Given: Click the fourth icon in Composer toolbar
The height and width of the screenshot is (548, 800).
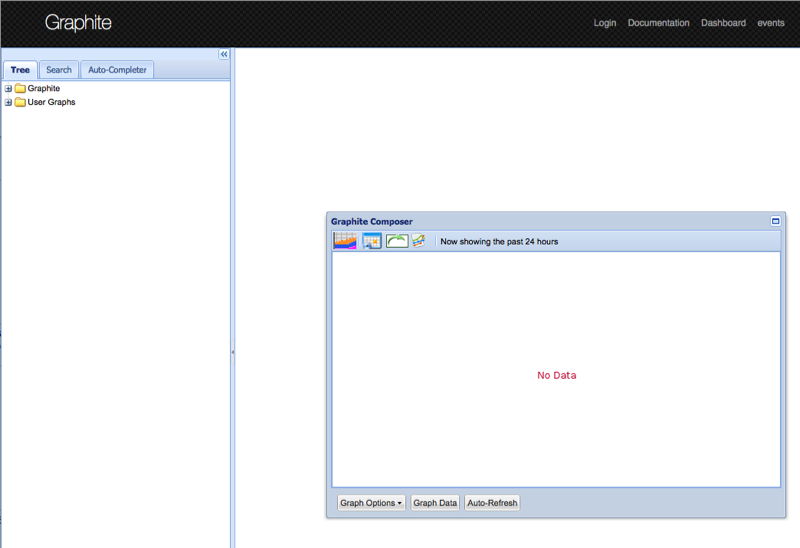Looking at the screenshot, I should (419, 241).
